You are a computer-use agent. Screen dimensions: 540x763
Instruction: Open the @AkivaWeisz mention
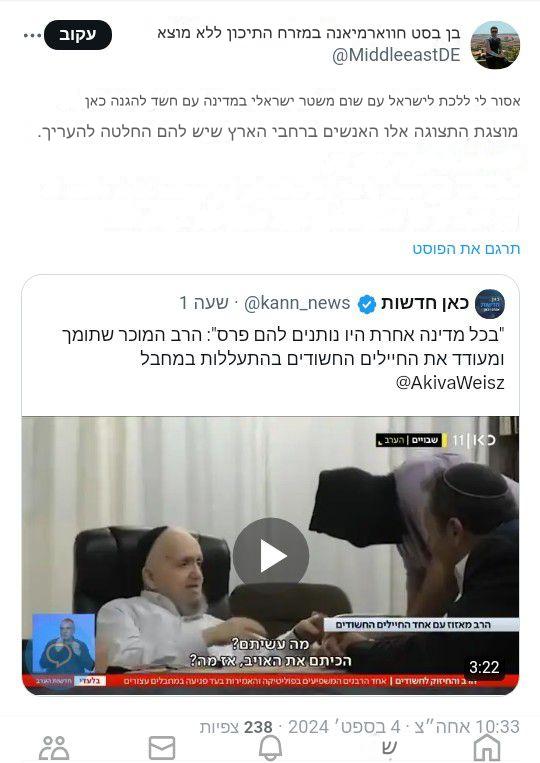450,382
